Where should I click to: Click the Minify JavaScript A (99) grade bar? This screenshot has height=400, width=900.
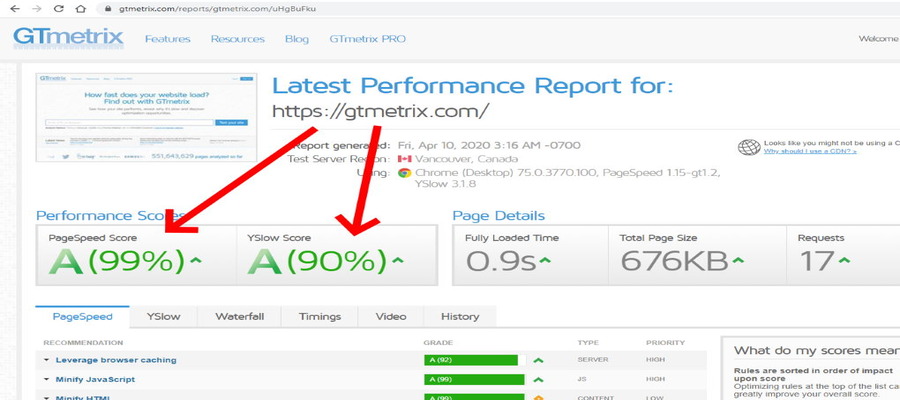474,380
